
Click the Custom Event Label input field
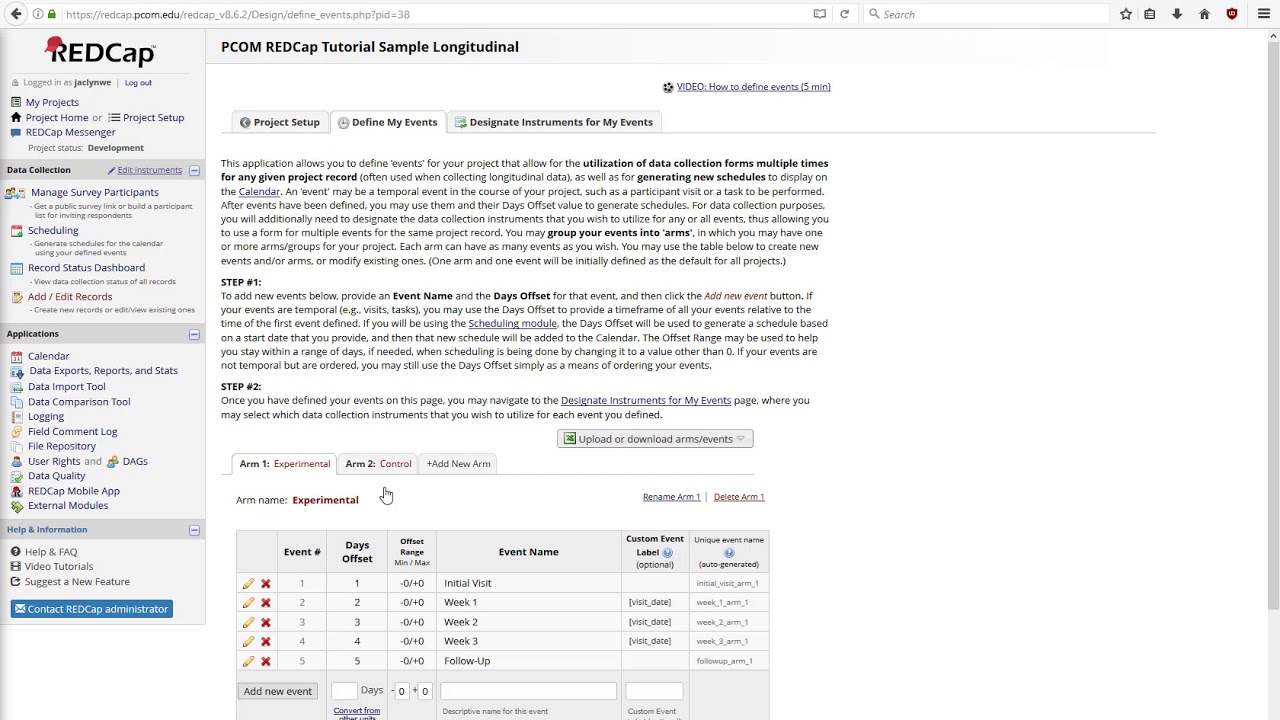tap(654, 691)
